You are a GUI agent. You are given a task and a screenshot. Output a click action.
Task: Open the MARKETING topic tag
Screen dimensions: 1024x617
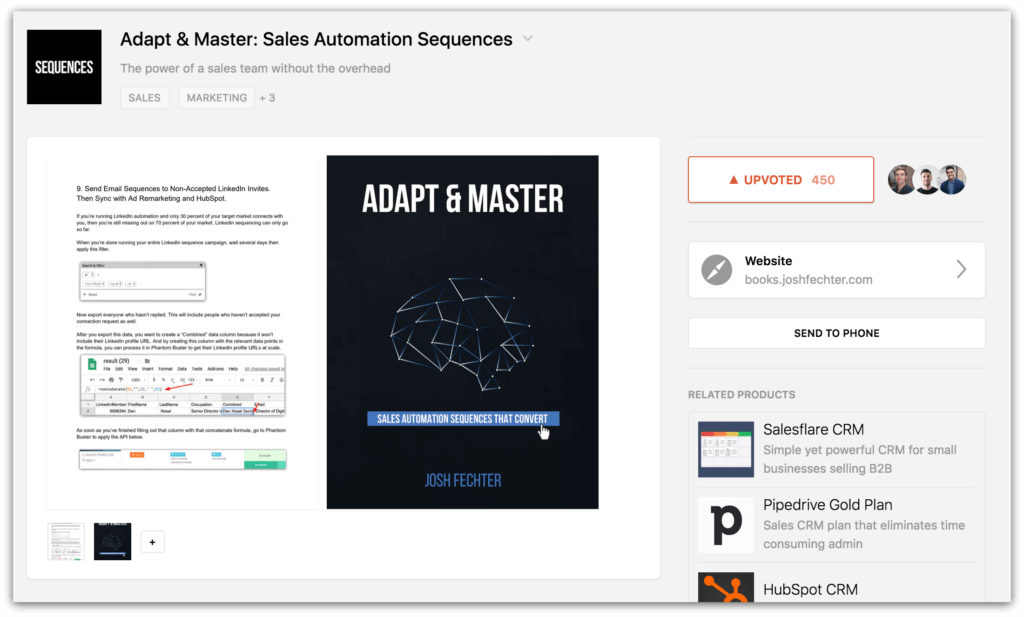[217, 98]
